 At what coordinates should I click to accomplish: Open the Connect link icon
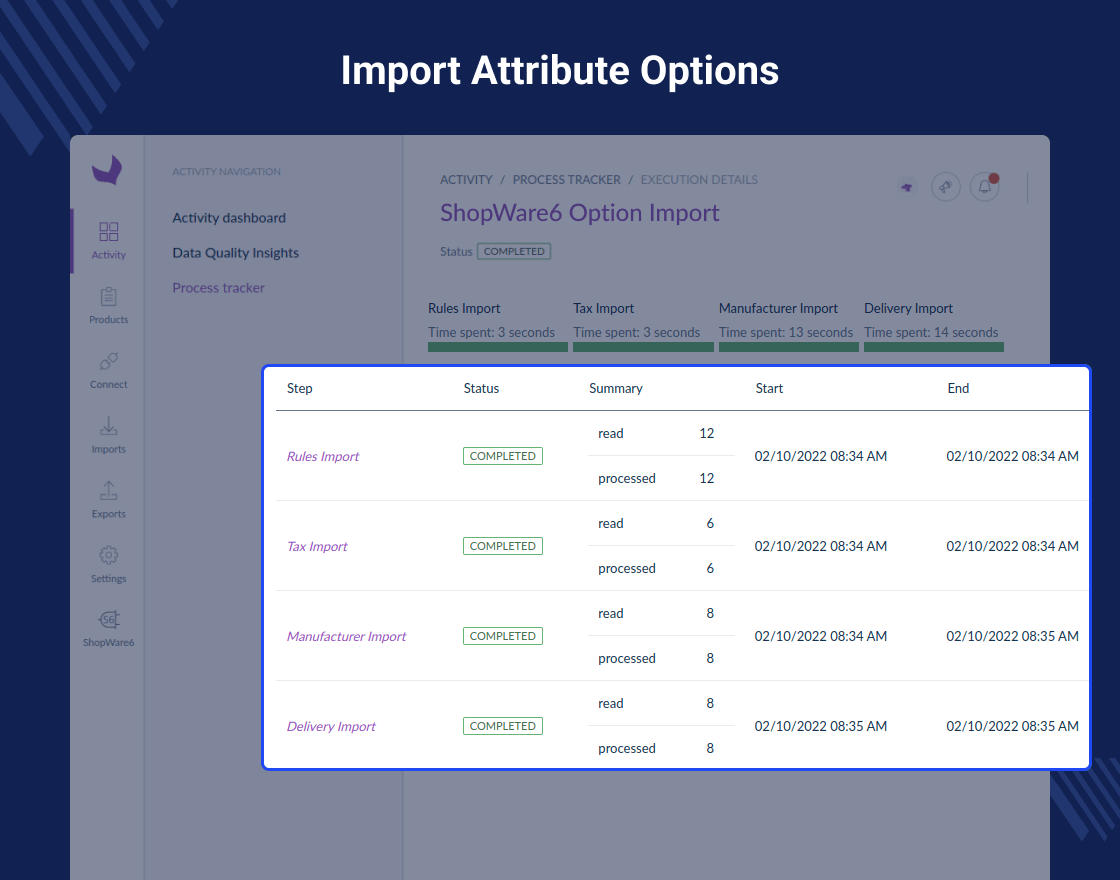(109, 361)
